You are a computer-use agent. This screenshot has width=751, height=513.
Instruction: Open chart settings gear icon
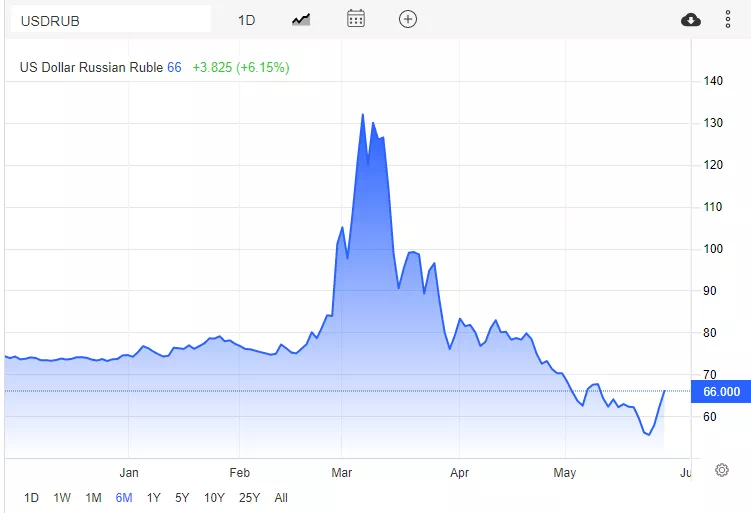point(721,470)
